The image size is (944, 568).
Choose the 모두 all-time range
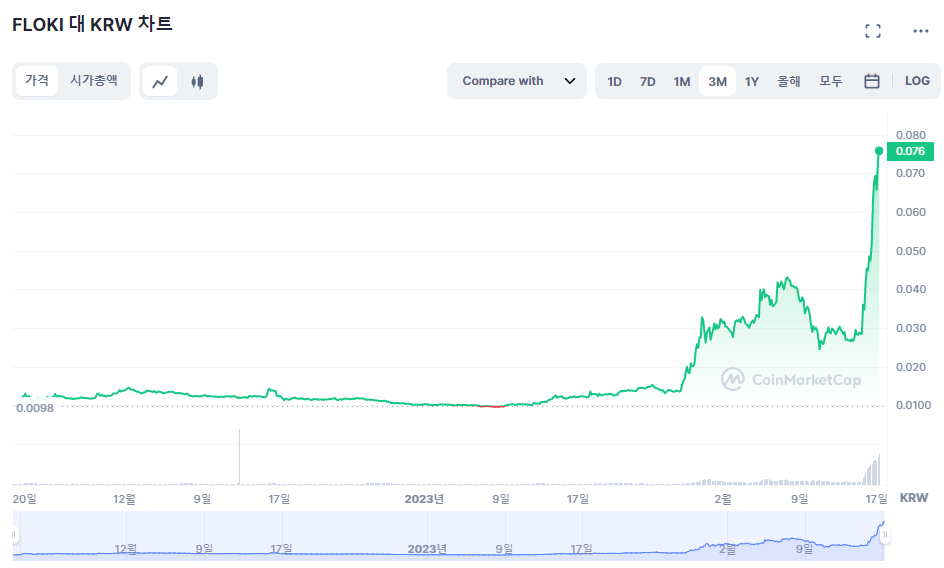click(831, 81)
